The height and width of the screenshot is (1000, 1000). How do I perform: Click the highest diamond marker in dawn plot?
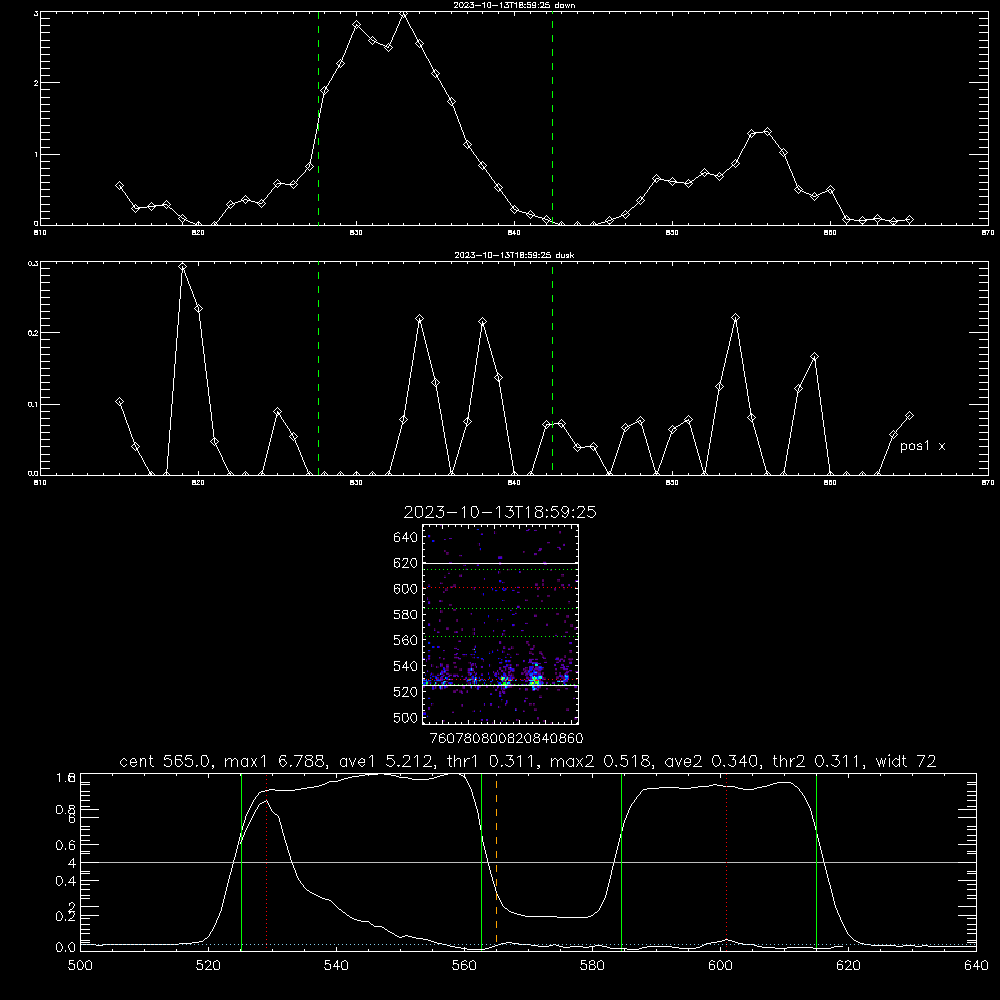point(403,13)
